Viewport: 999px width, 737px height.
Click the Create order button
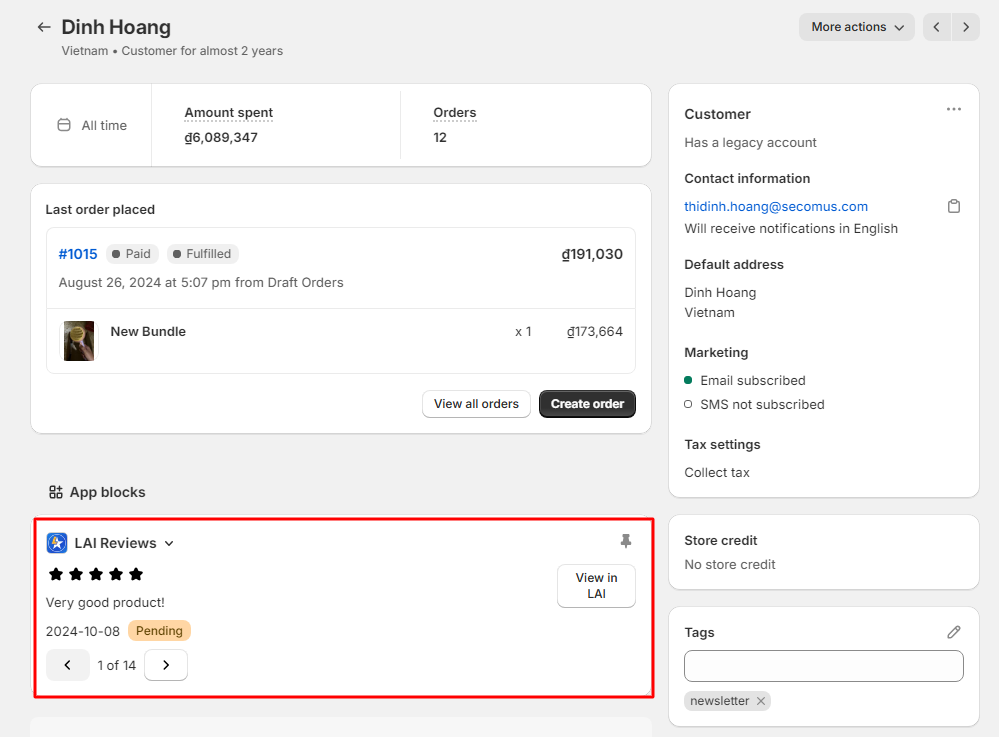(587, 404)
